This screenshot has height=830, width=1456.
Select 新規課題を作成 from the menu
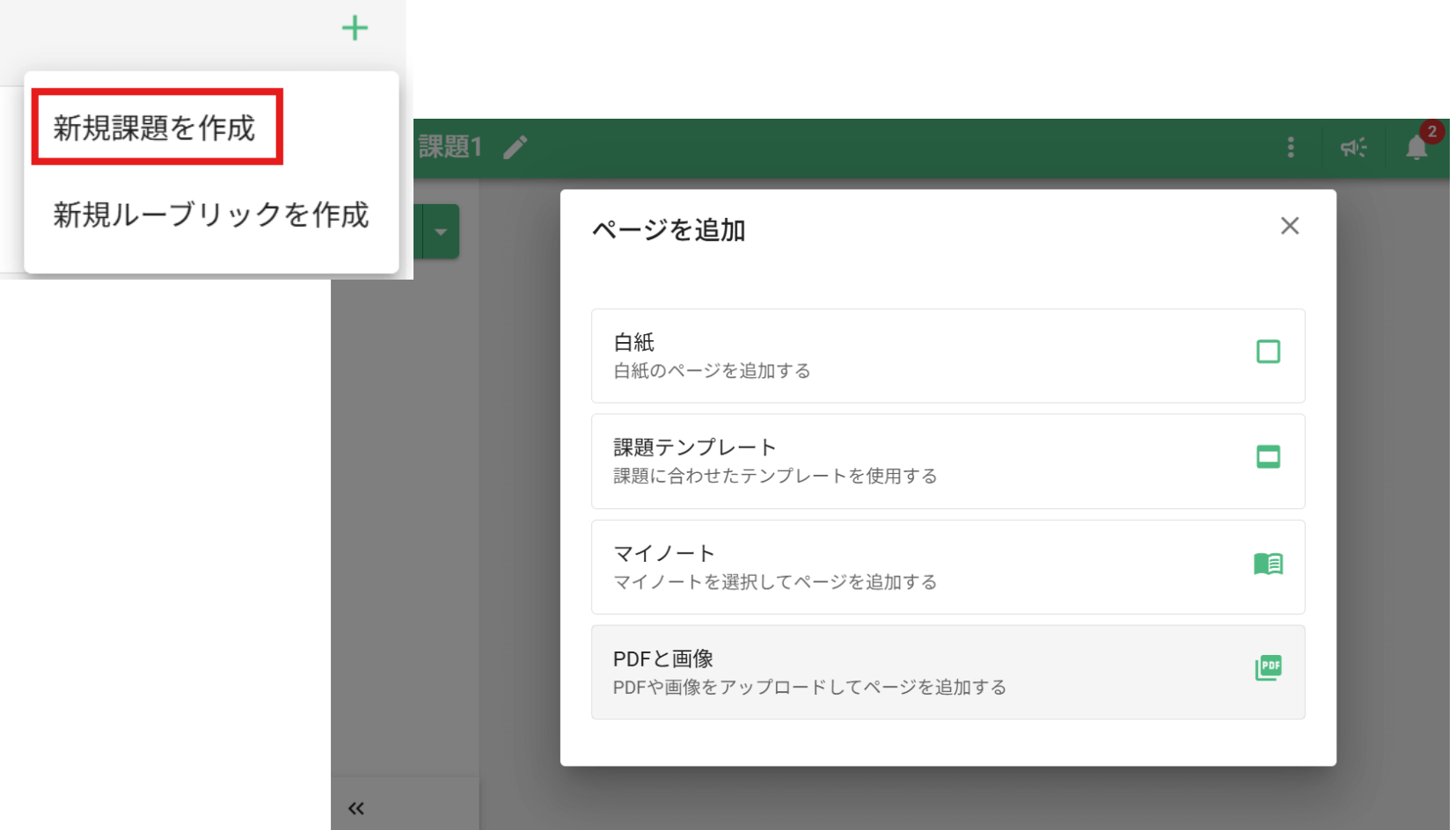point(155,127)
